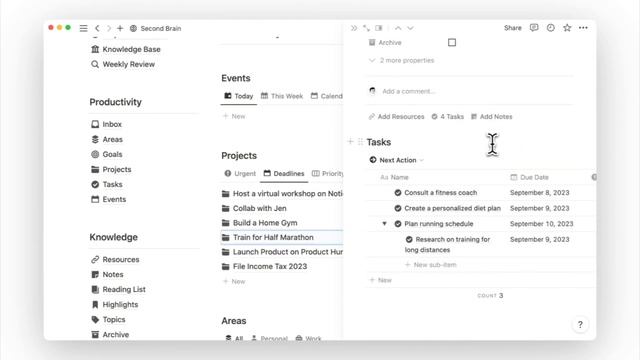Open Reading List page

(x=118, y=289)
